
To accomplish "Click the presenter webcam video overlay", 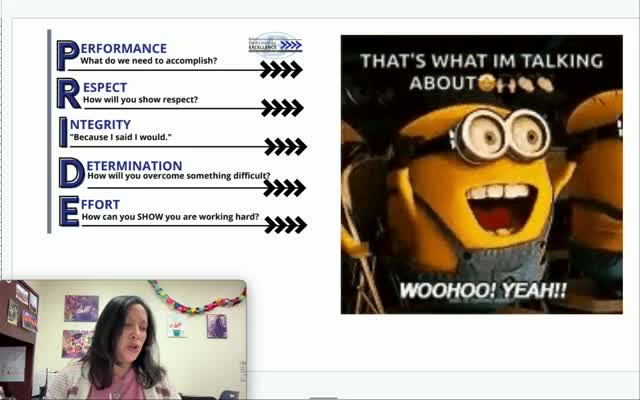I will (123, 340).
